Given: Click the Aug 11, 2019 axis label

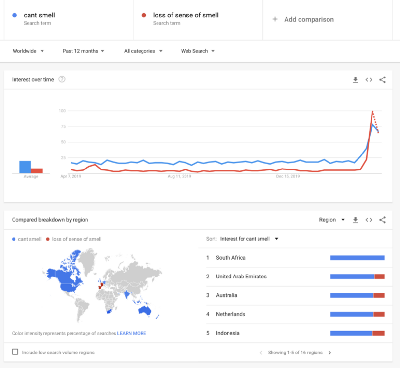Looking at the screenshot, I should coord(179,176).
